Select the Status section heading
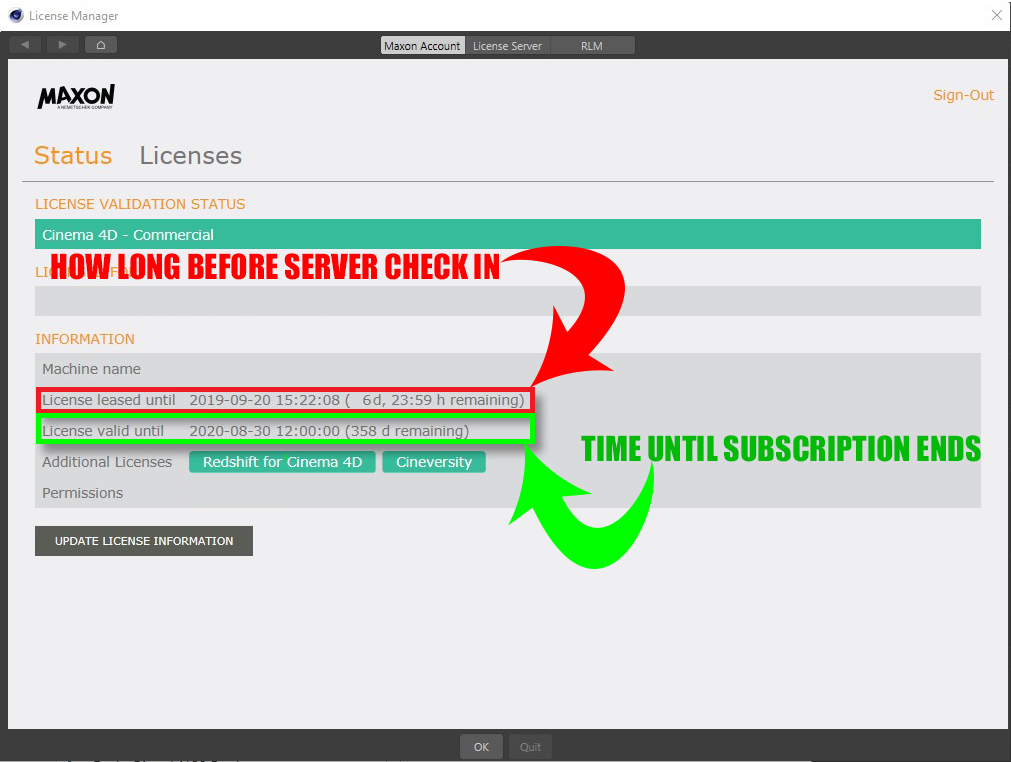The image size is (1011, 762). coord(73,155)
